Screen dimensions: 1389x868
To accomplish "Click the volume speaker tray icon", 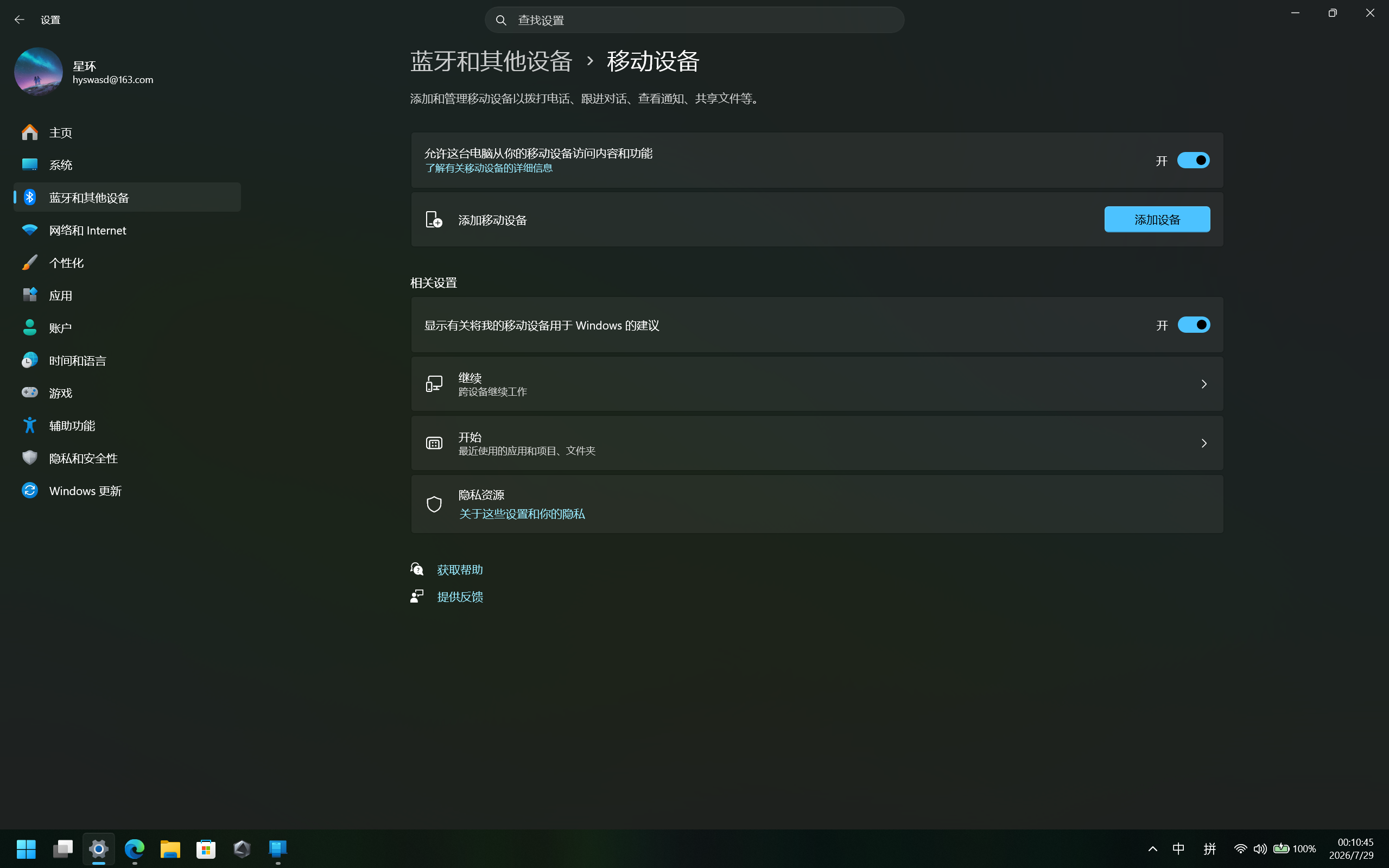I will tap(1260, 848).
